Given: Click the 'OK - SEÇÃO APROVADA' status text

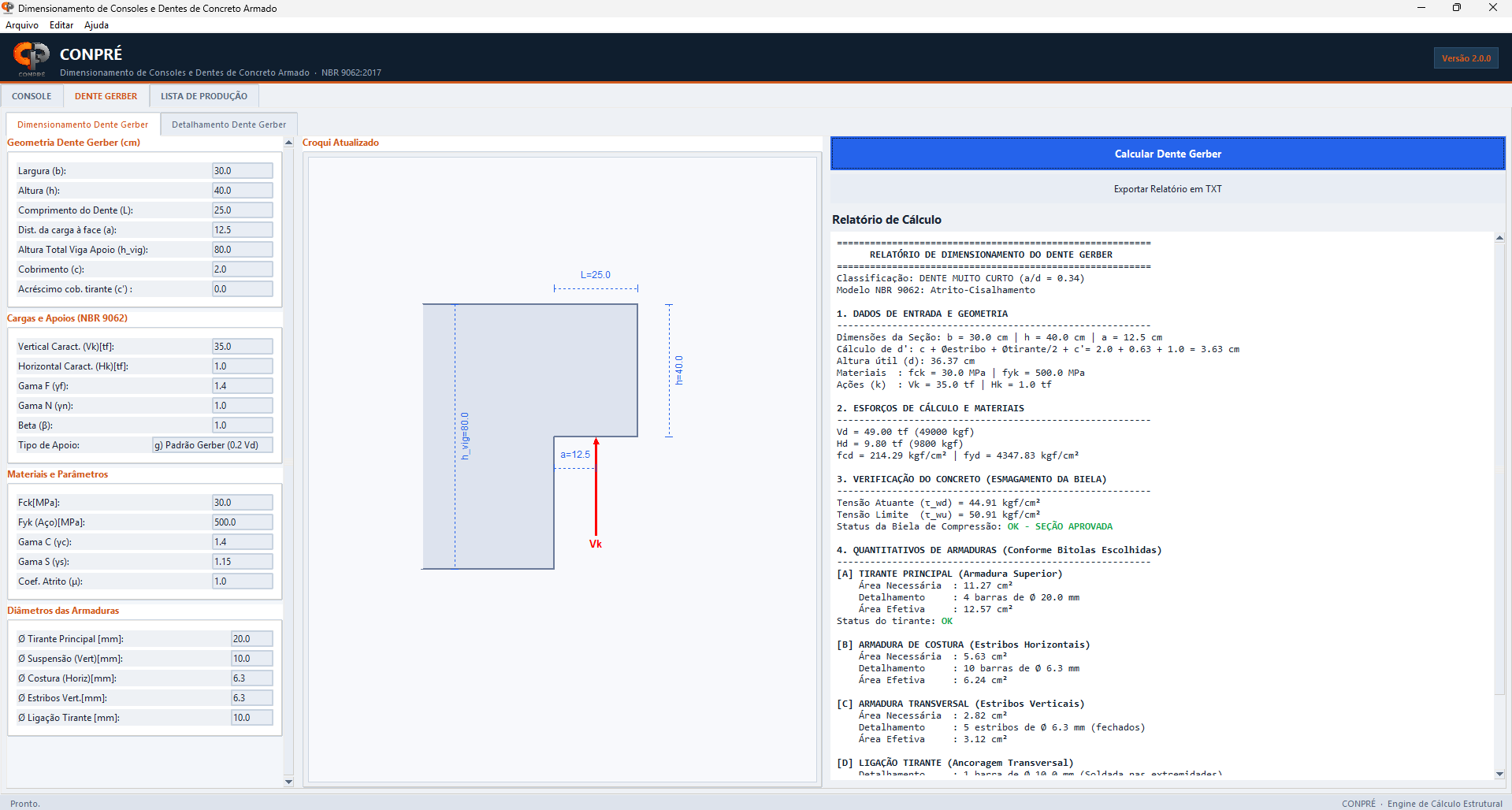Looking at the screenshot, I should 1060,526.
